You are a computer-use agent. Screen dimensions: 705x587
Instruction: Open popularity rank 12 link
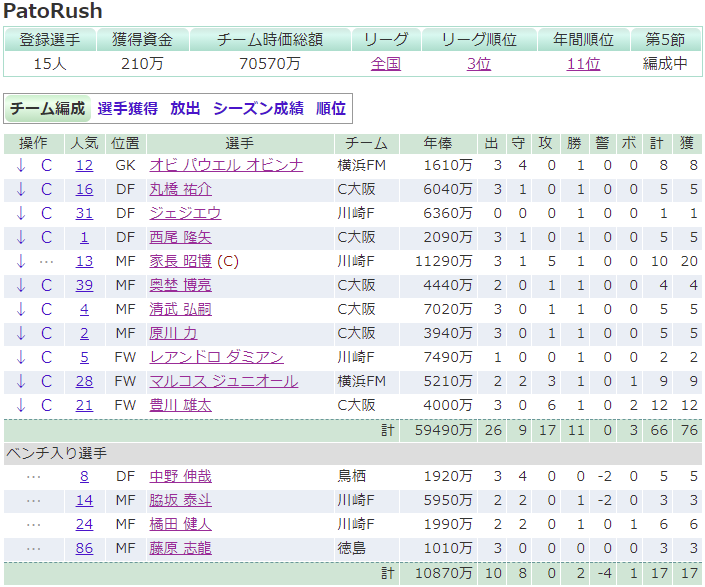pos(84,165)
